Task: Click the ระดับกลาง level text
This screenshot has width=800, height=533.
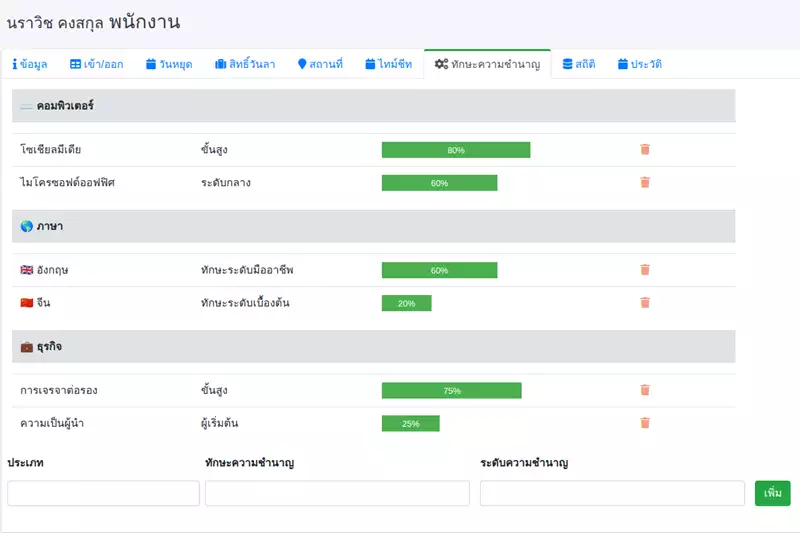Action: (226, 183)
